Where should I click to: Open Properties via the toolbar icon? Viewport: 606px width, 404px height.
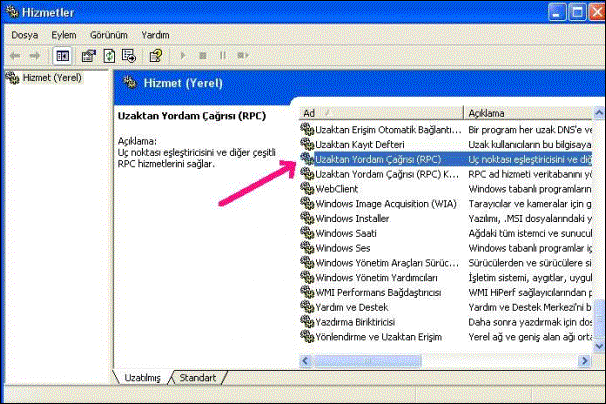[x=89, y=56]
